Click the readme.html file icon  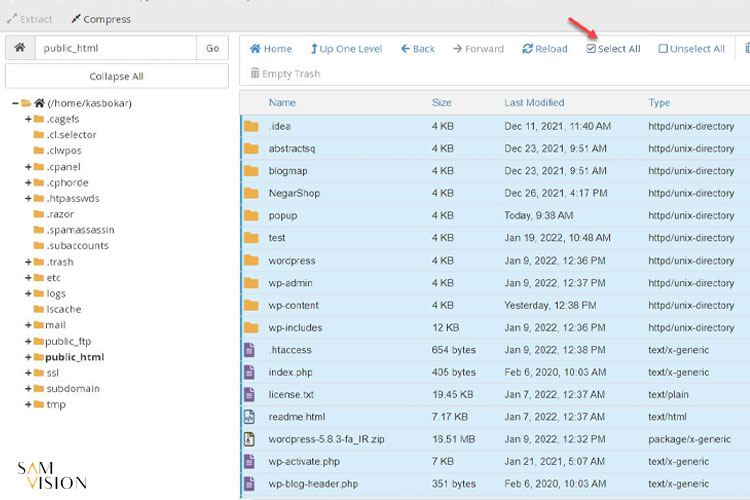coord(251,416)
